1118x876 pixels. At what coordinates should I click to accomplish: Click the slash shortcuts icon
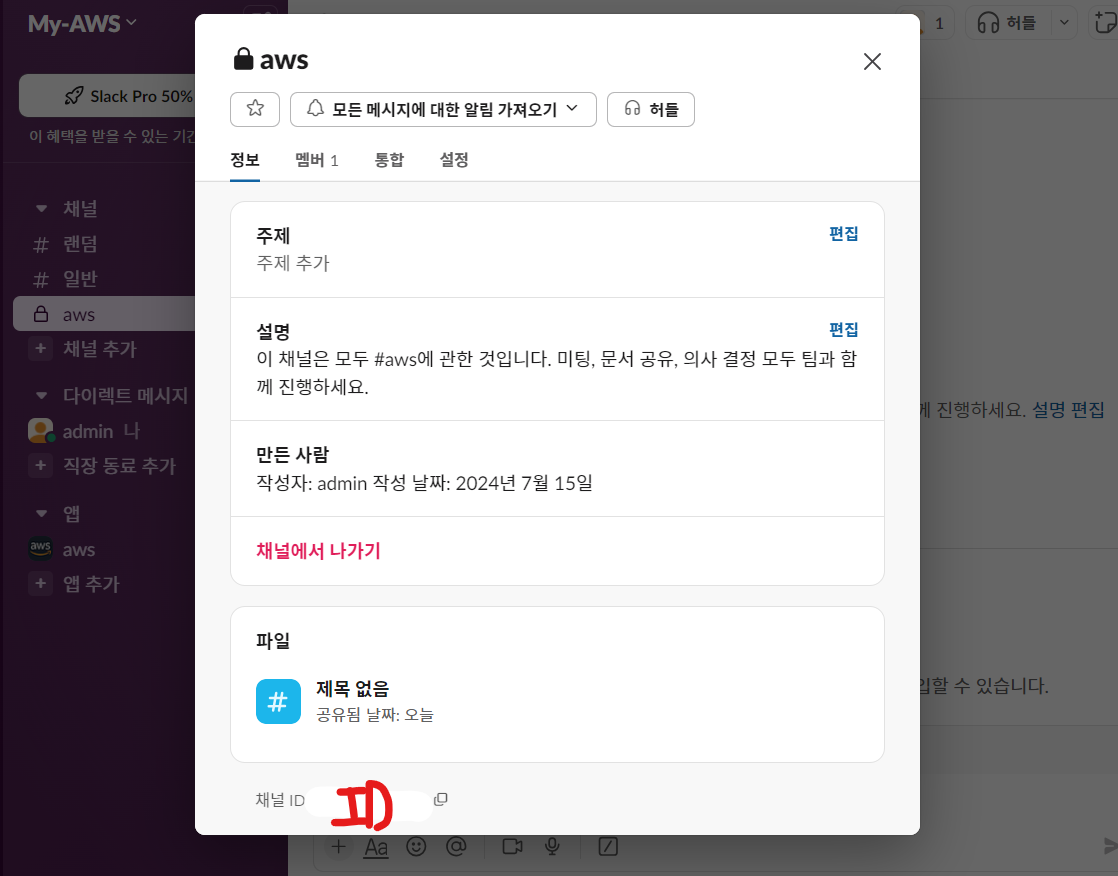click(x=607, y=847)
